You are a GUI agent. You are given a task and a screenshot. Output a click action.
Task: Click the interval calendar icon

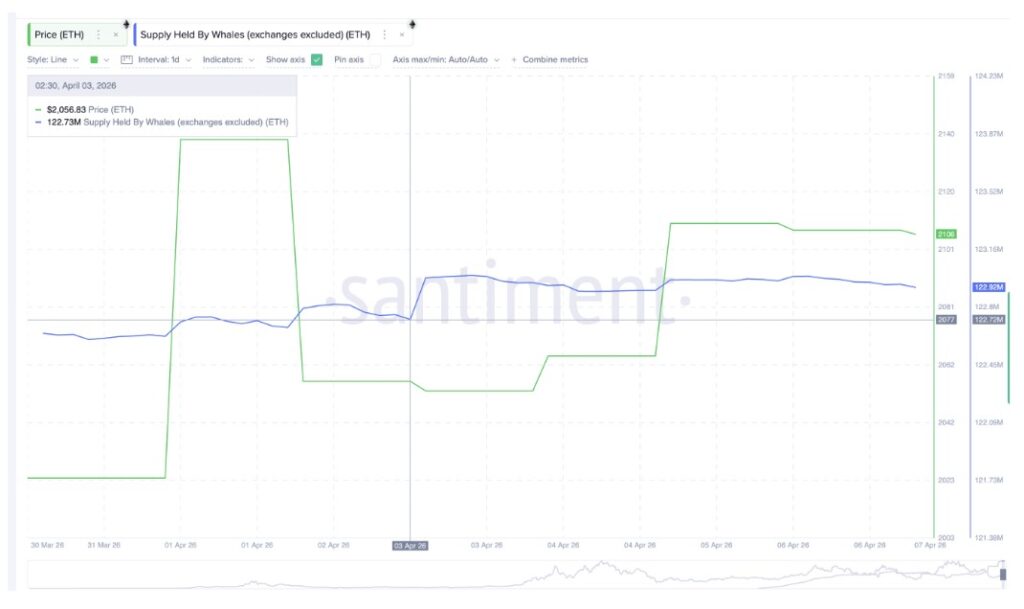coord(127,60)
